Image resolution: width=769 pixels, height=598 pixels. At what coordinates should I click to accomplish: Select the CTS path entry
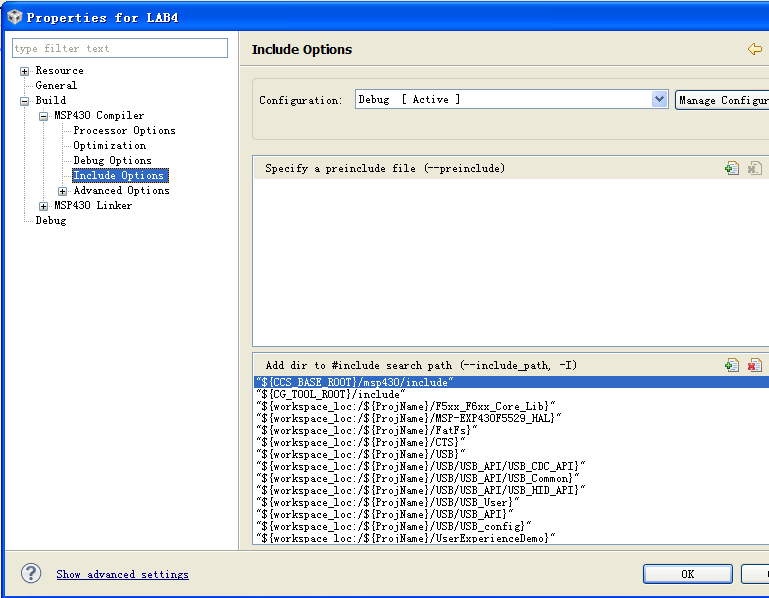(x=512, y=442)
